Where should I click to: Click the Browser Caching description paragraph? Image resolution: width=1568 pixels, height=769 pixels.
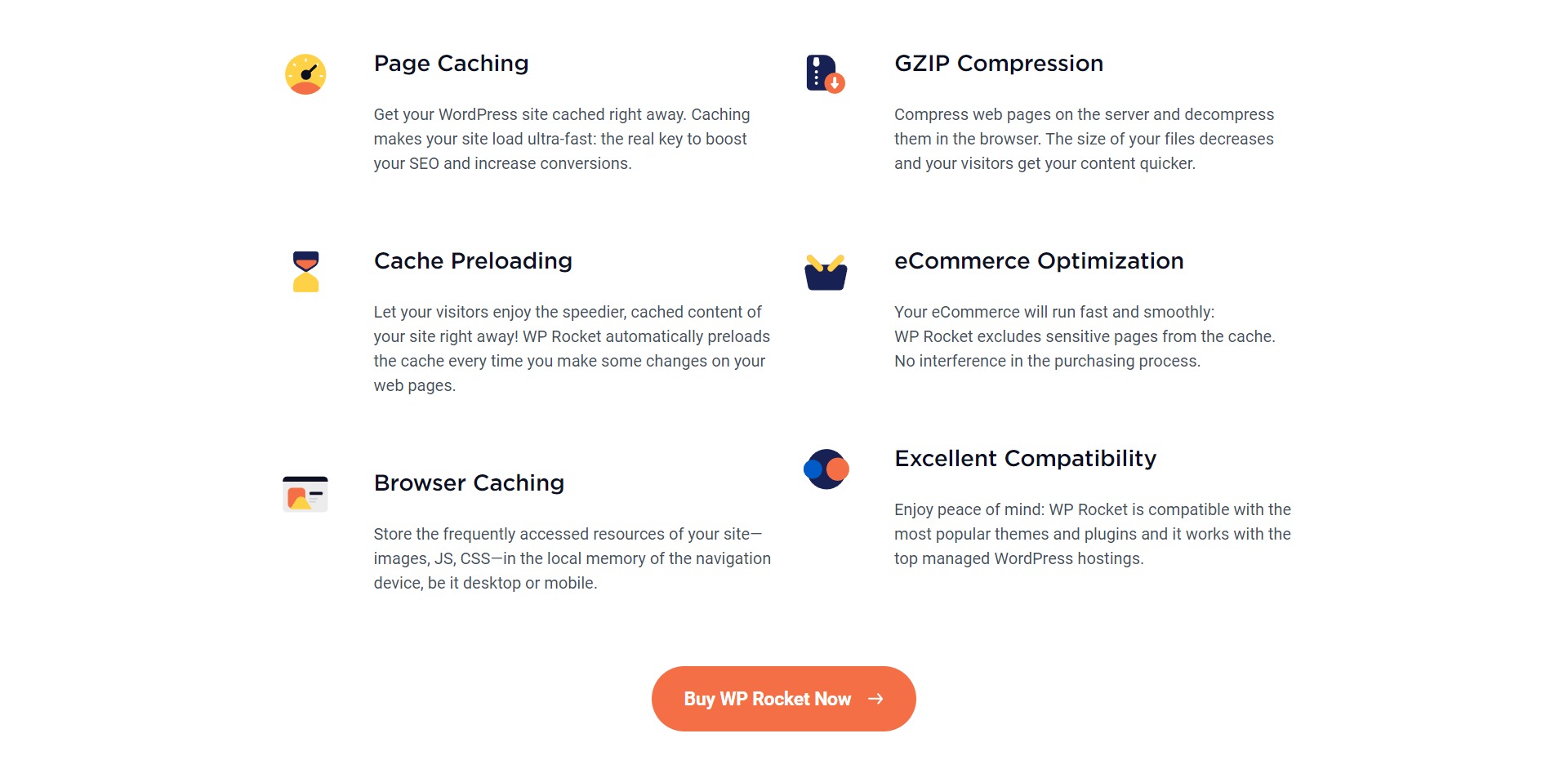[x=572, y=558]
